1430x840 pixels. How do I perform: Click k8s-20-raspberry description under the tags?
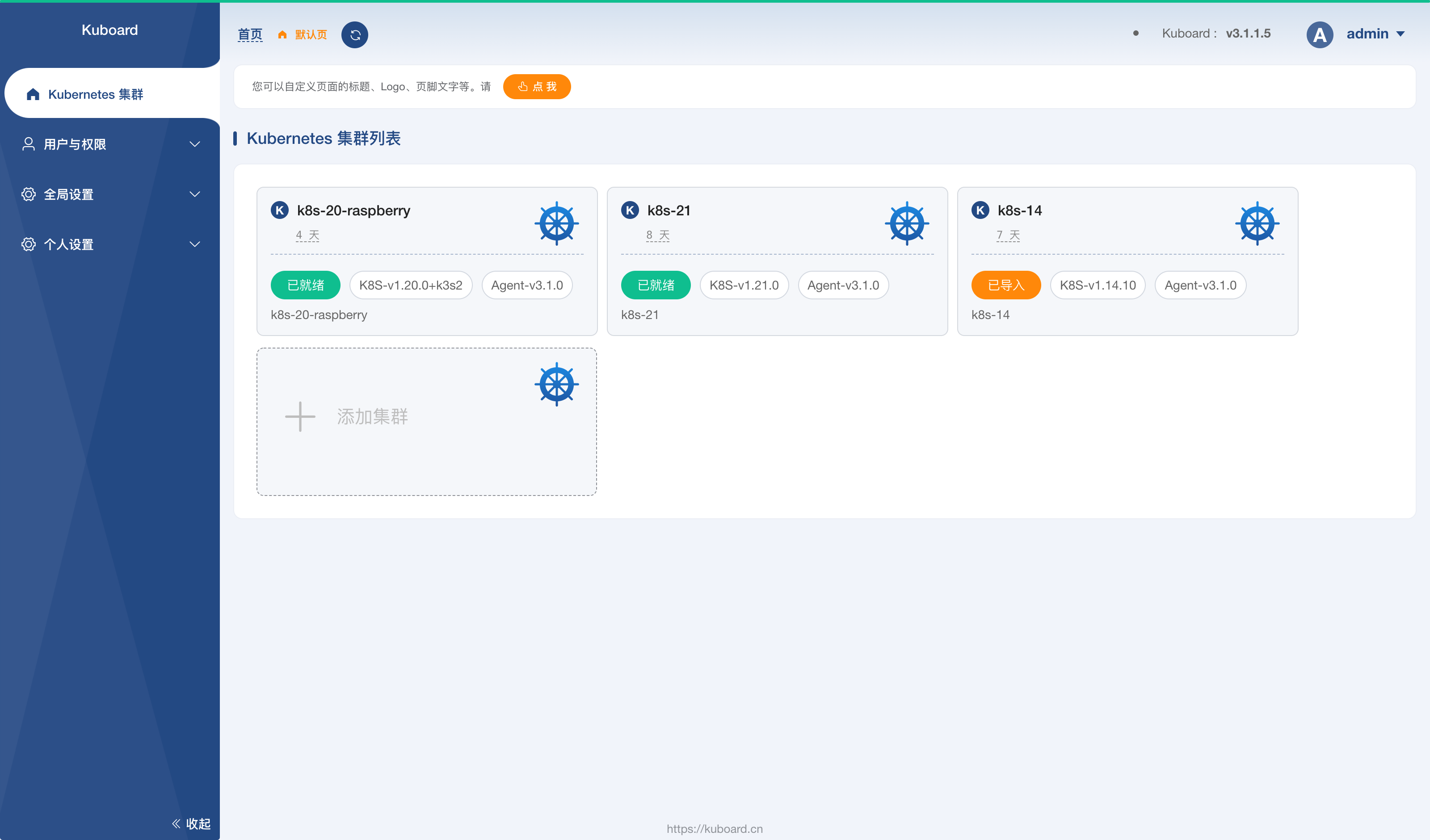(x=319, y=315)
